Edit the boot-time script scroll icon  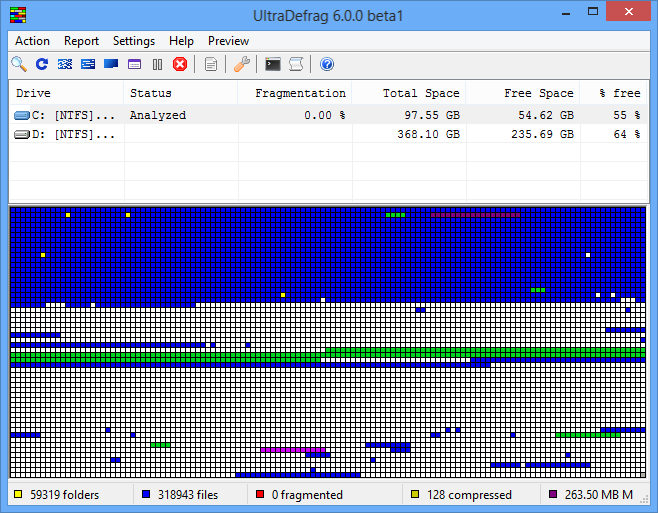click(296, 64)
